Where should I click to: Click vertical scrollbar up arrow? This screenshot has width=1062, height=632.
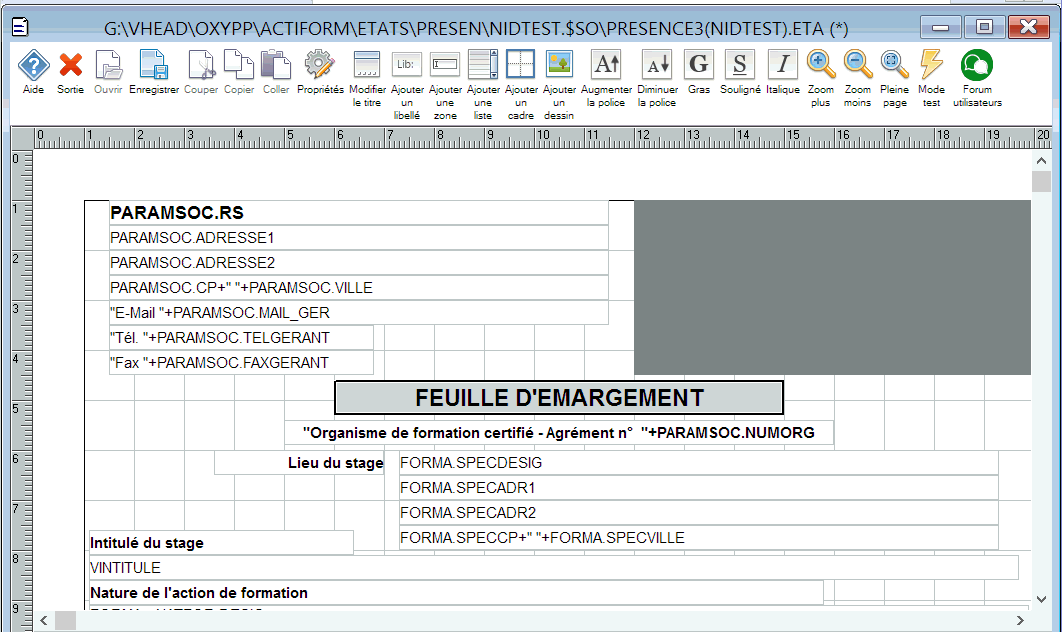(x=1041, y=161)
